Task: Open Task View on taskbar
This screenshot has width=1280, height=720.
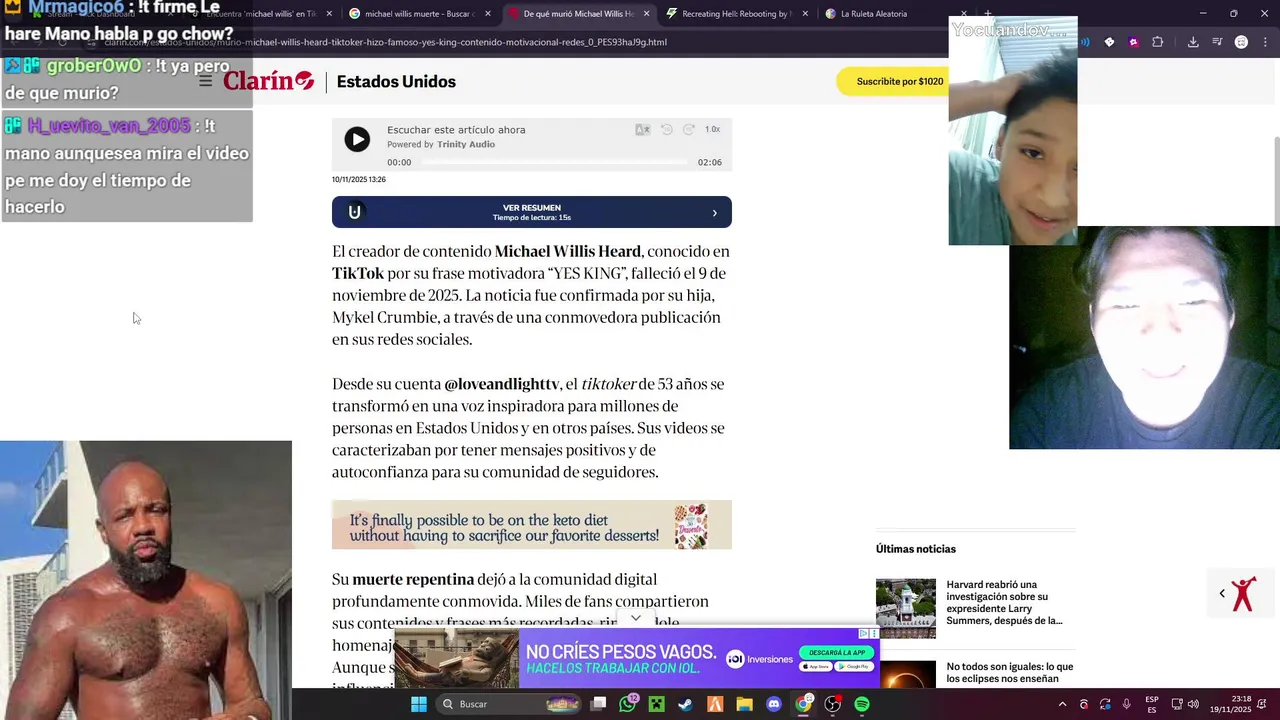Action: (598, 704)
